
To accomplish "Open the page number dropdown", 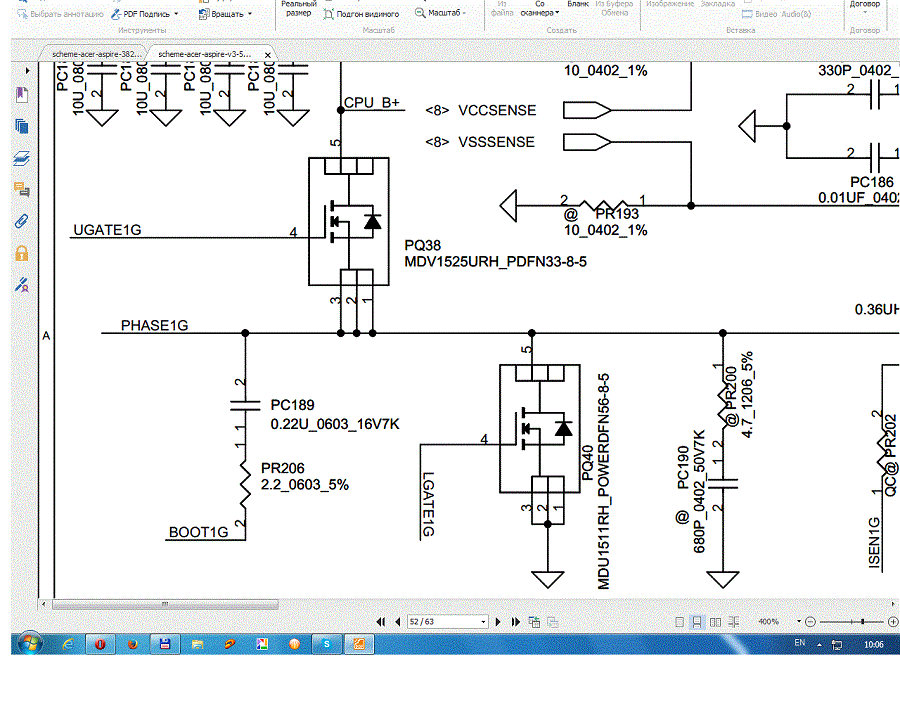I will (x=487, y=622).
